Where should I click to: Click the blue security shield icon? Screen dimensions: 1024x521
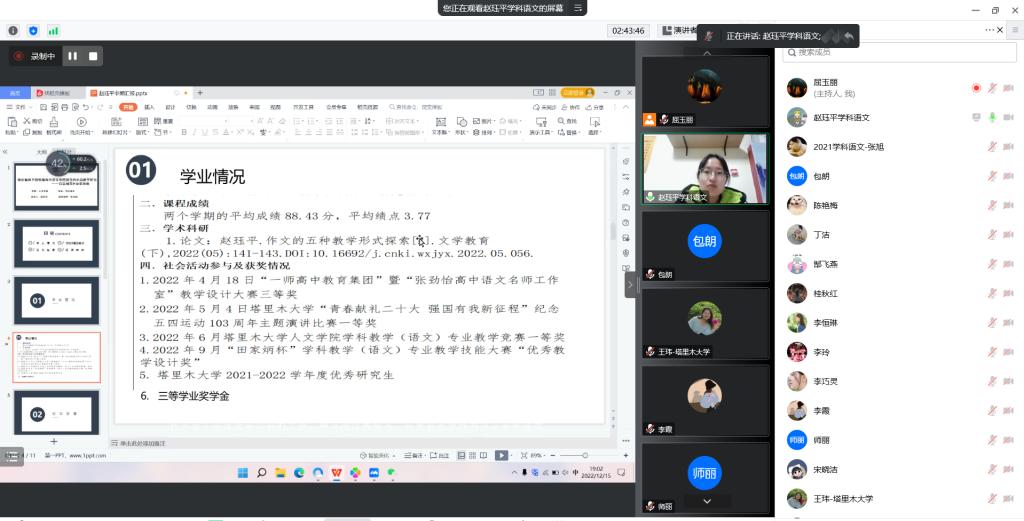33,31
